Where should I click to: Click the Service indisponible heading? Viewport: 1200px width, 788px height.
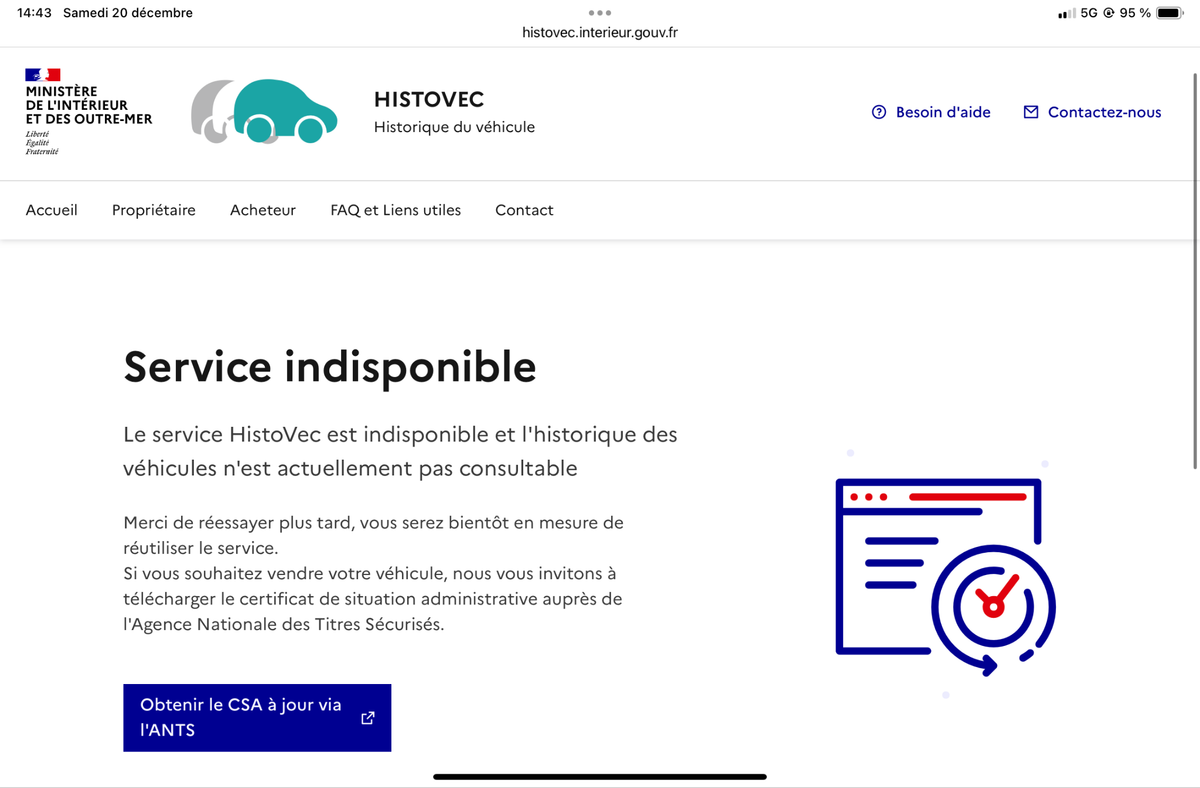coord(330,367)
